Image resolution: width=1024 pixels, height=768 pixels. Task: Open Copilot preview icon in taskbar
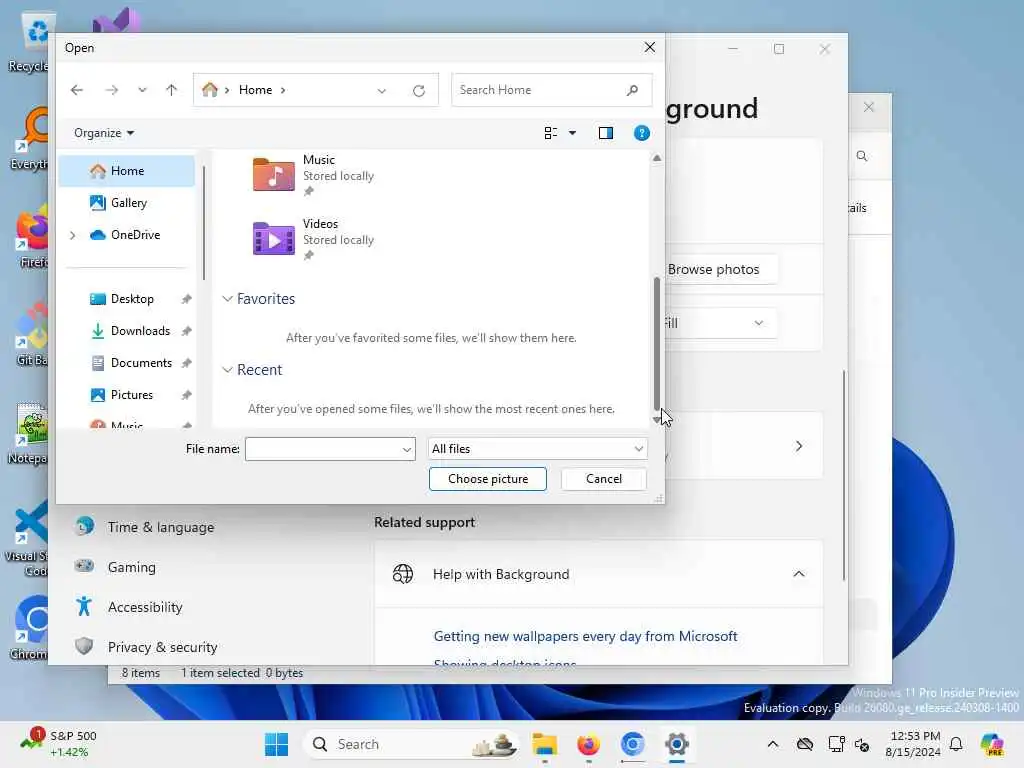click(x=991, y=744)
